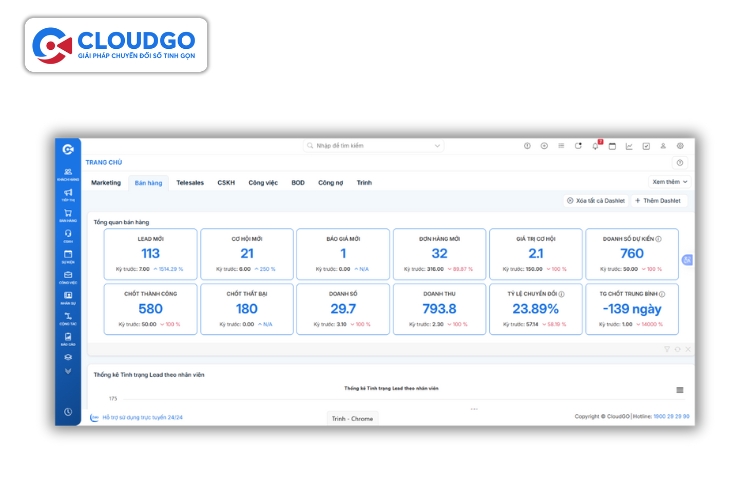Click the clock icon at sidebar bottom
Viewport: 750px width, 500px height.
click(x=68, y=412)
